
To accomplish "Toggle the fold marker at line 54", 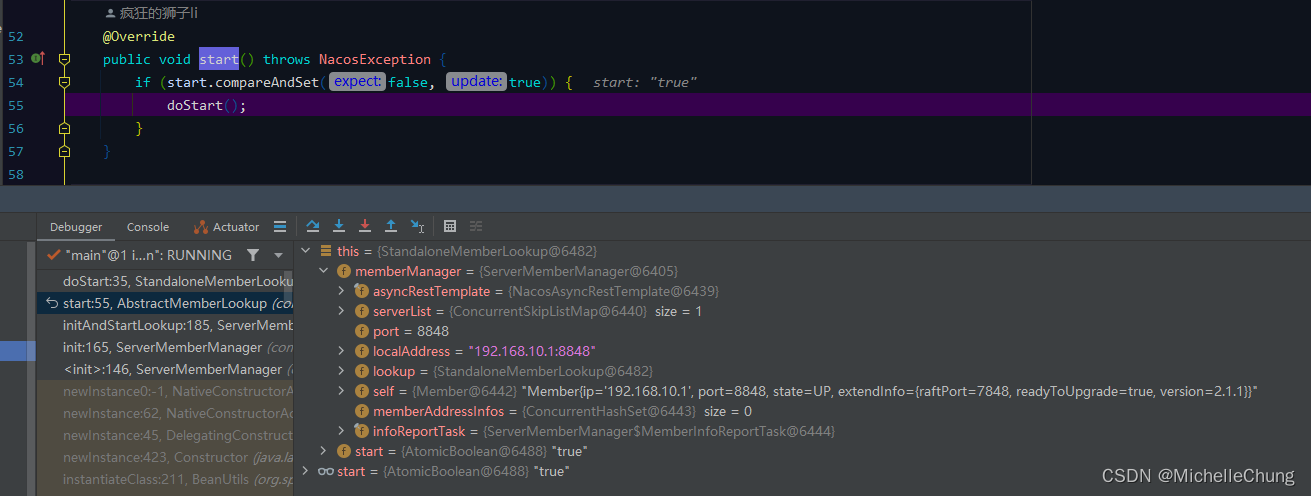I will coord(64,82).
